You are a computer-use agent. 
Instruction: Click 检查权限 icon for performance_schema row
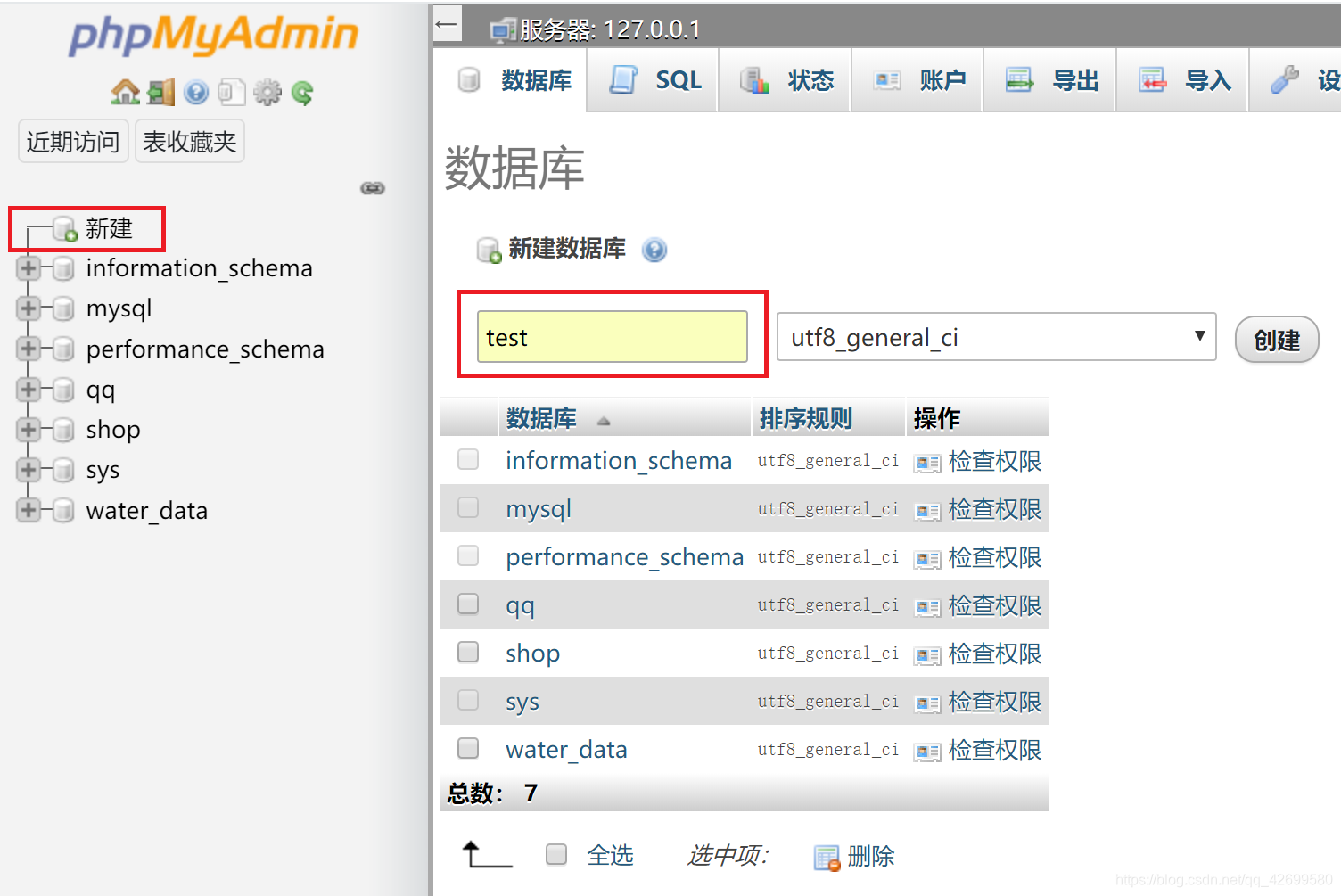927,559
